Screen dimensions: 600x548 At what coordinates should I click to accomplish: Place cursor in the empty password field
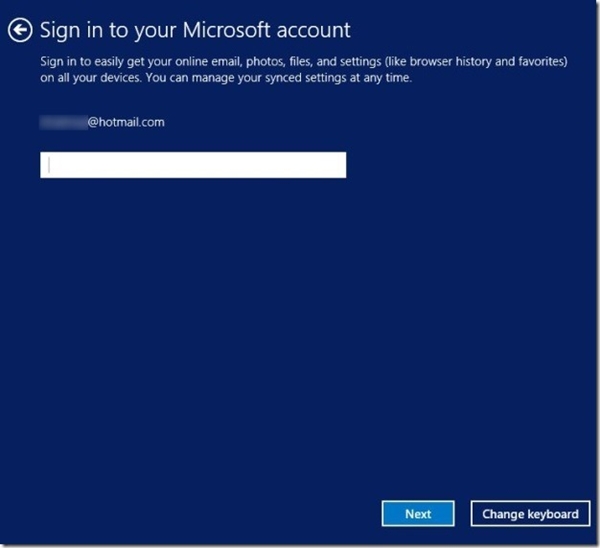(193, 165)
